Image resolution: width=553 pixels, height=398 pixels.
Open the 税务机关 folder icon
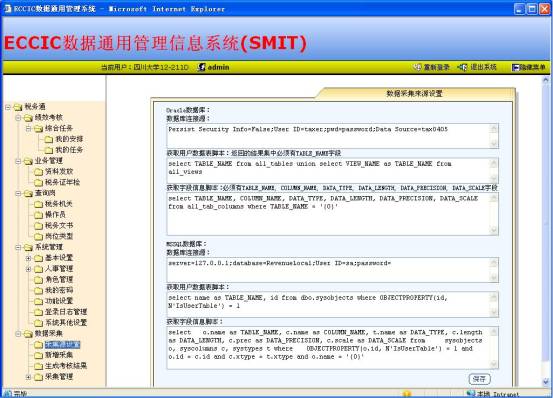click(x=38, y=204)
